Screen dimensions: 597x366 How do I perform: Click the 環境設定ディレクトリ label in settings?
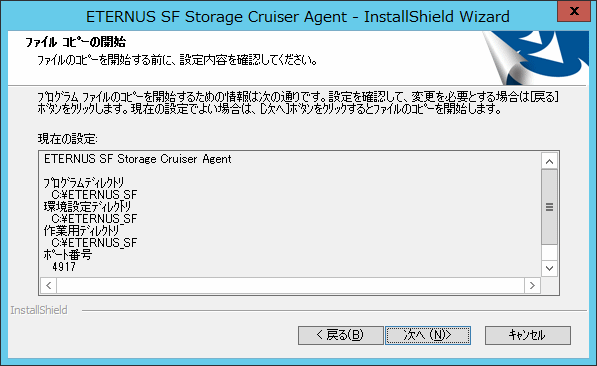pyautogui.click(x=87, y=207)
